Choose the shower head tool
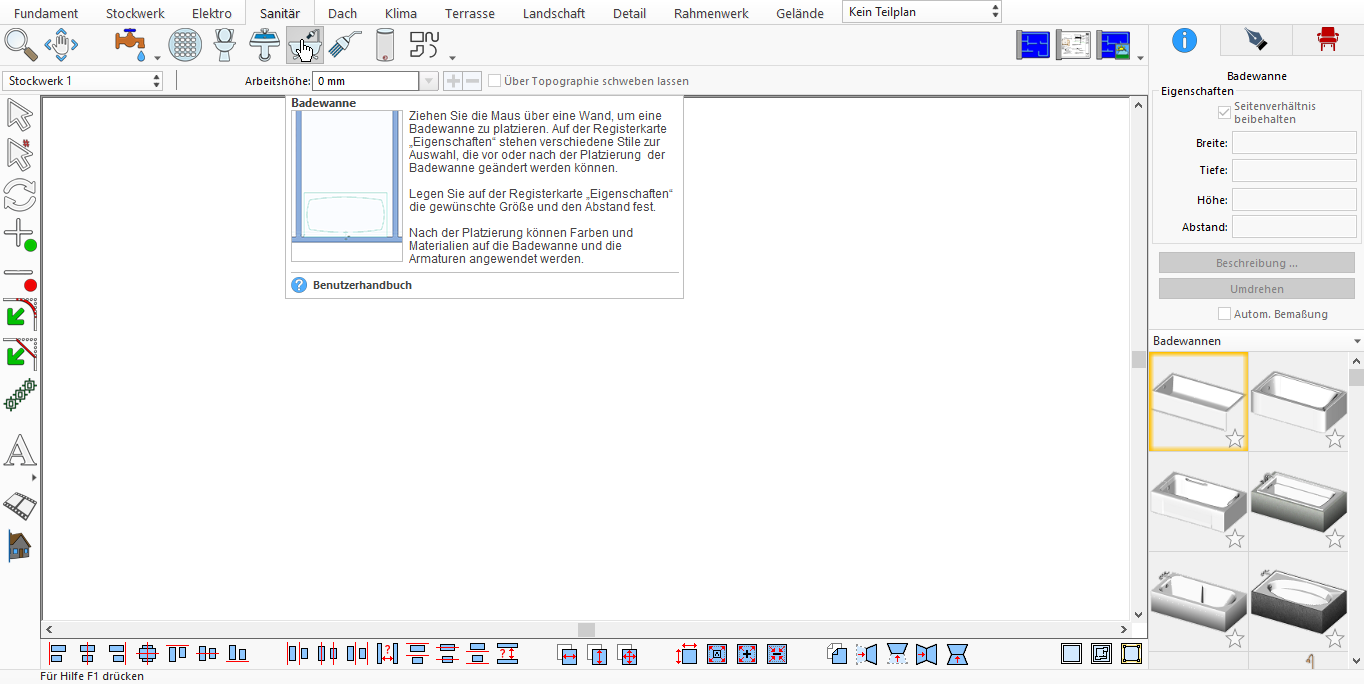 click(345, 45)
